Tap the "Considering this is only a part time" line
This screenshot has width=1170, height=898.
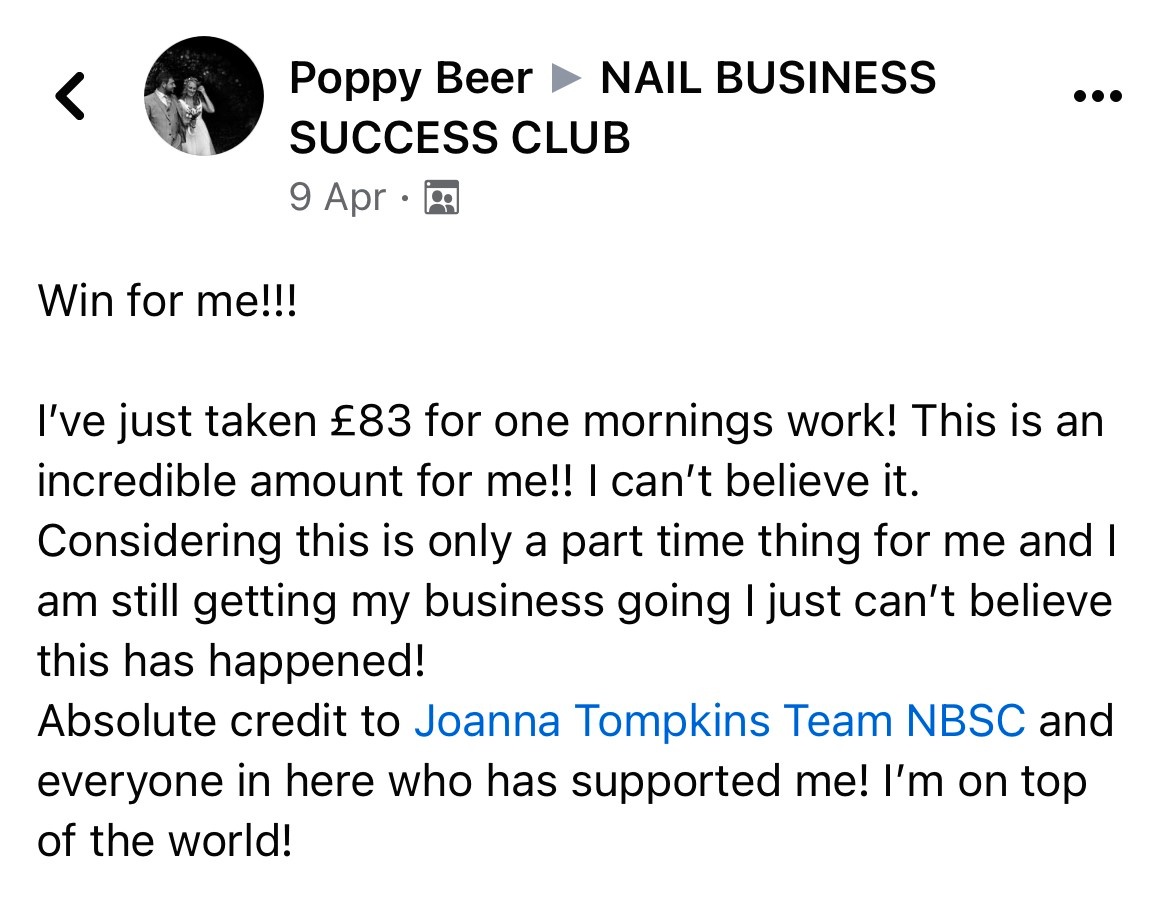click(x=577, y=541)
